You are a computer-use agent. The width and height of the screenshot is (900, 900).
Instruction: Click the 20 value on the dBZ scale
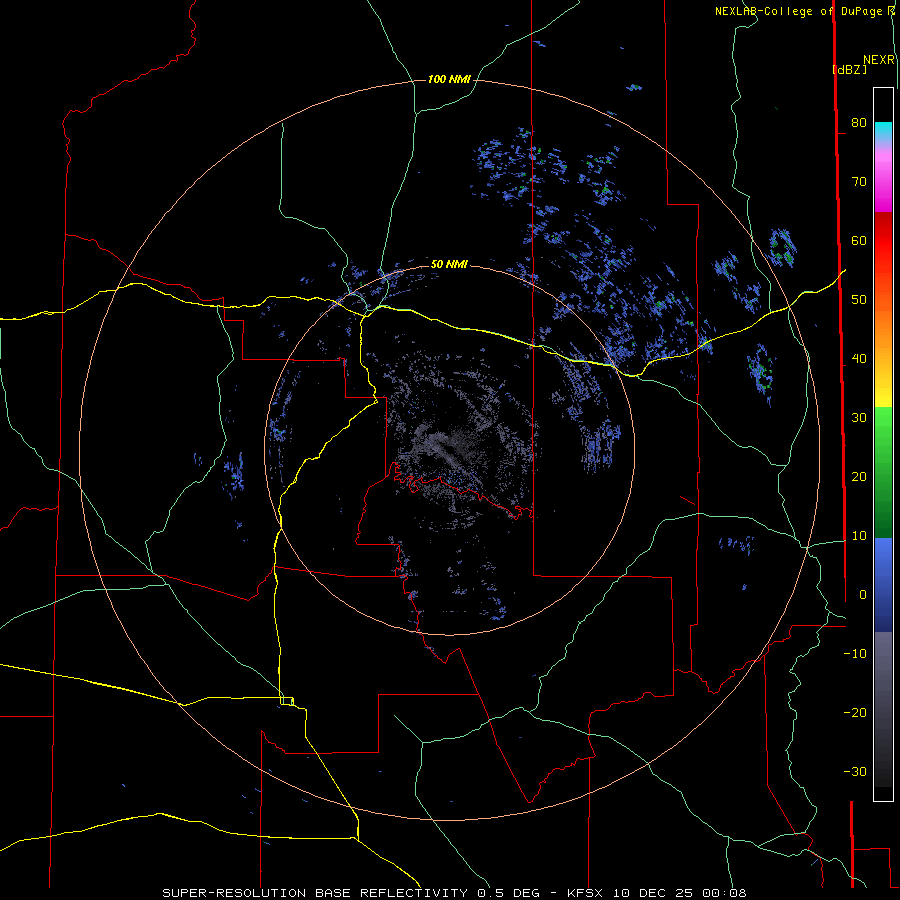[x=859, y=476]
